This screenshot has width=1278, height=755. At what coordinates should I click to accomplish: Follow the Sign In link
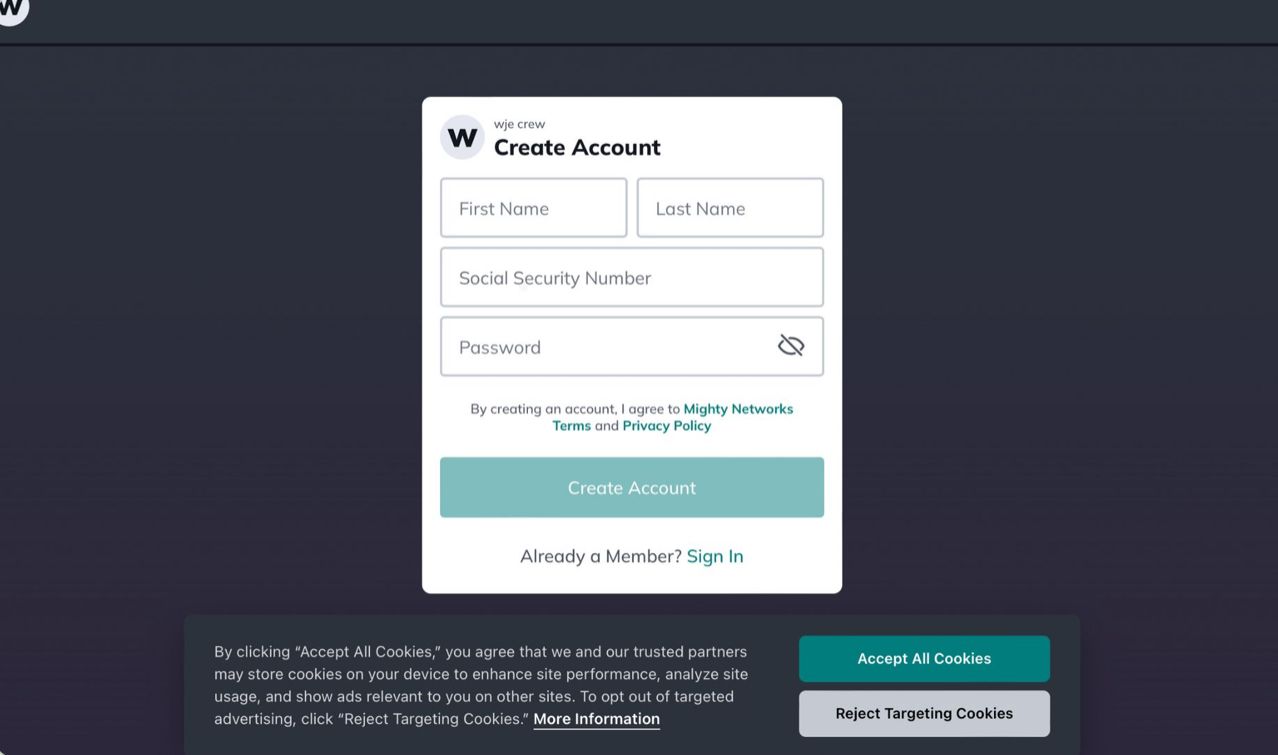tap(715, 556)
